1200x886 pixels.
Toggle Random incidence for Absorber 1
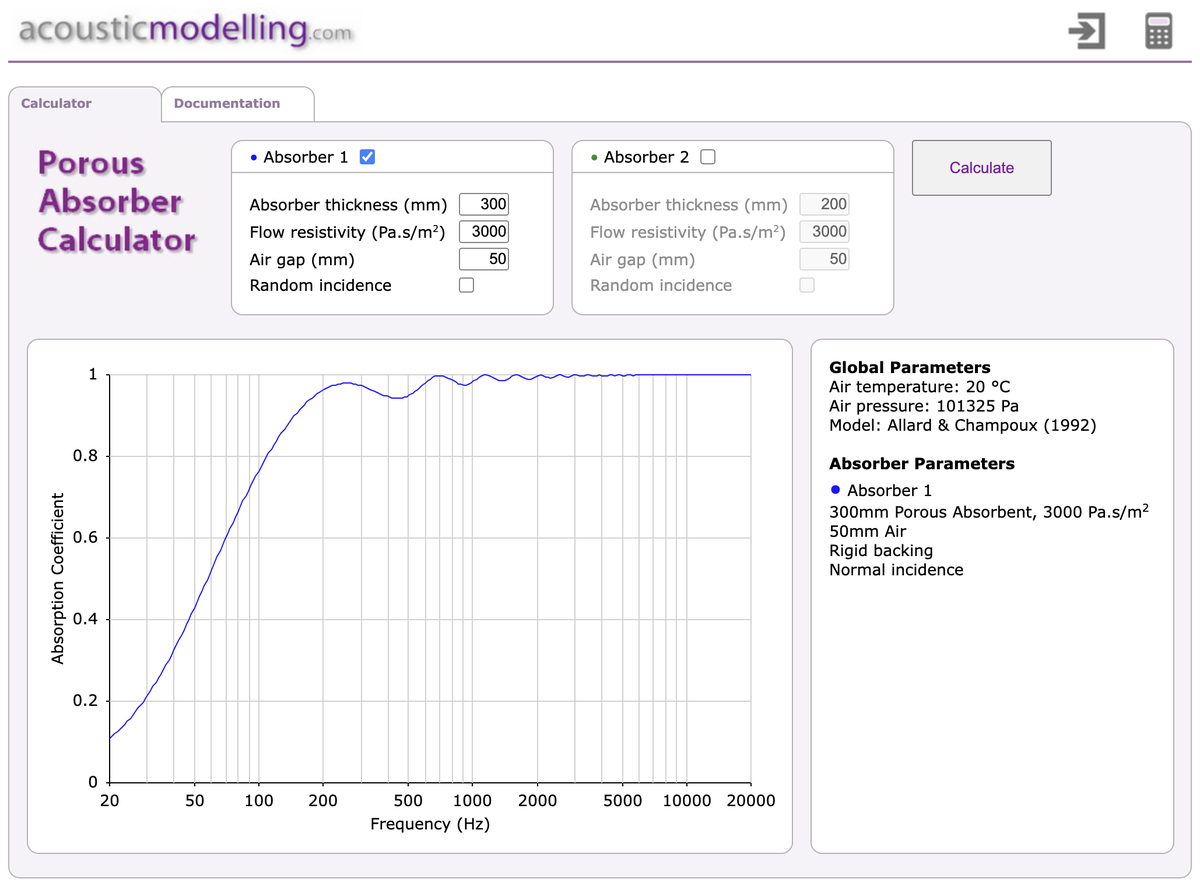[466, 285]
